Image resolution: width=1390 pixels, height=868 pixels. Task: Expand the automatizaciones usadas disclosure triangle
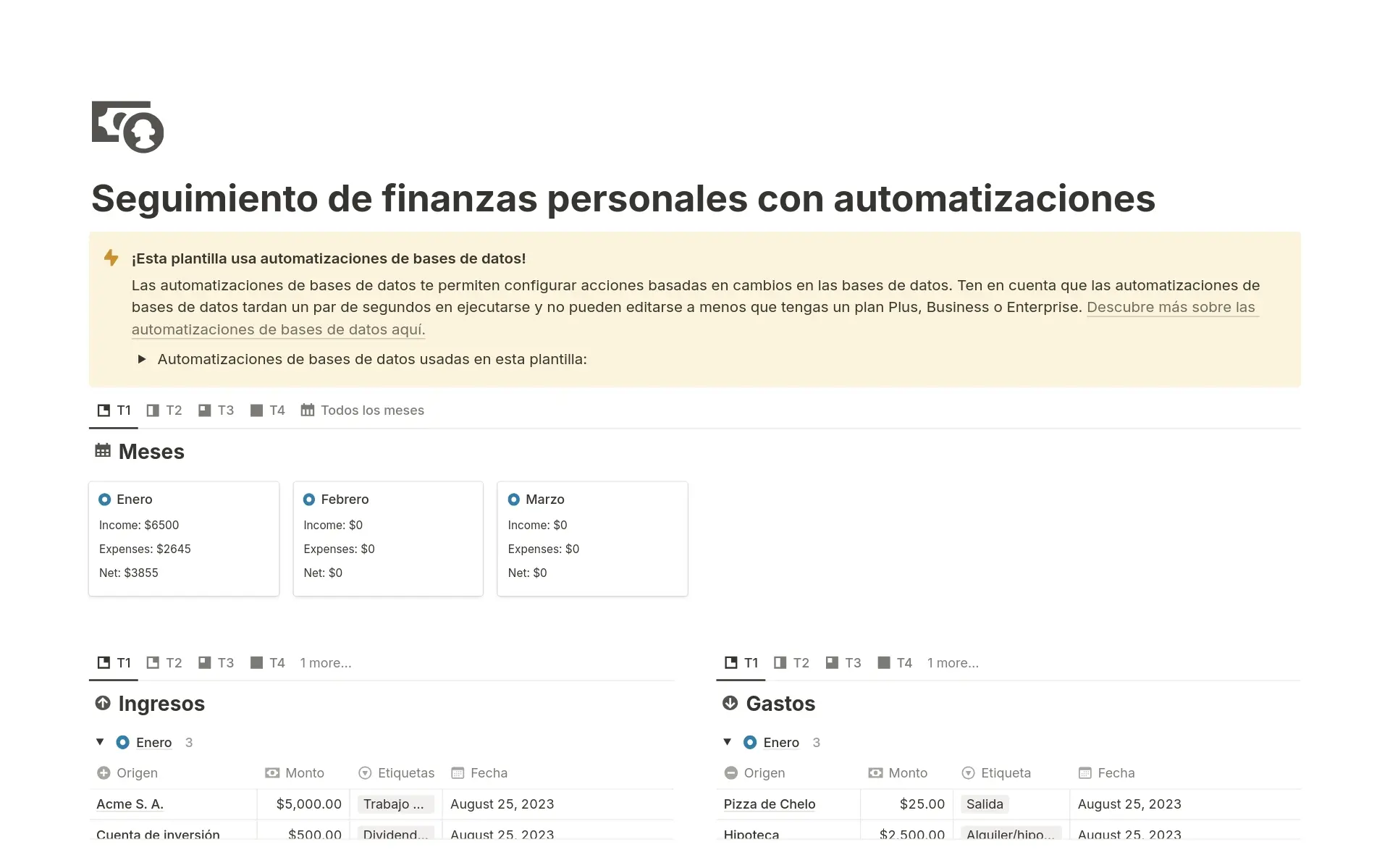coord(142,359)
